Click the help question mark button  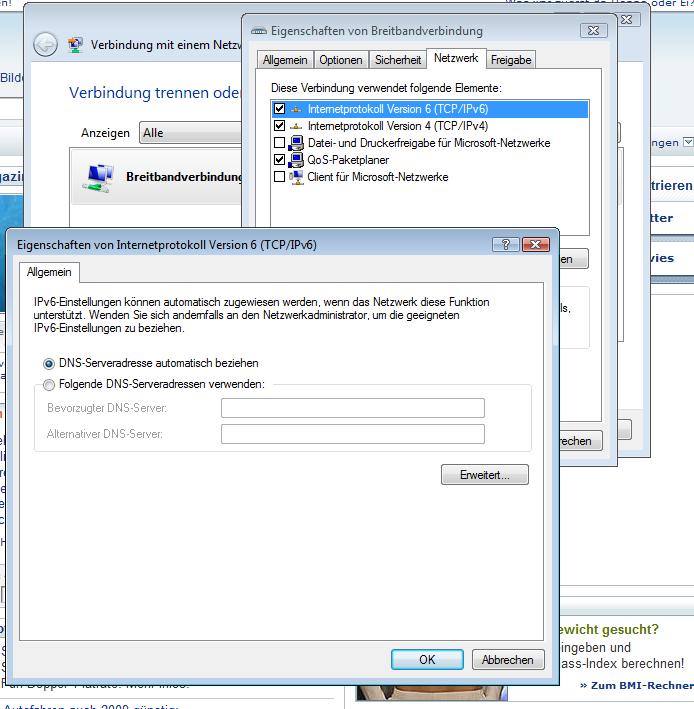505,245
